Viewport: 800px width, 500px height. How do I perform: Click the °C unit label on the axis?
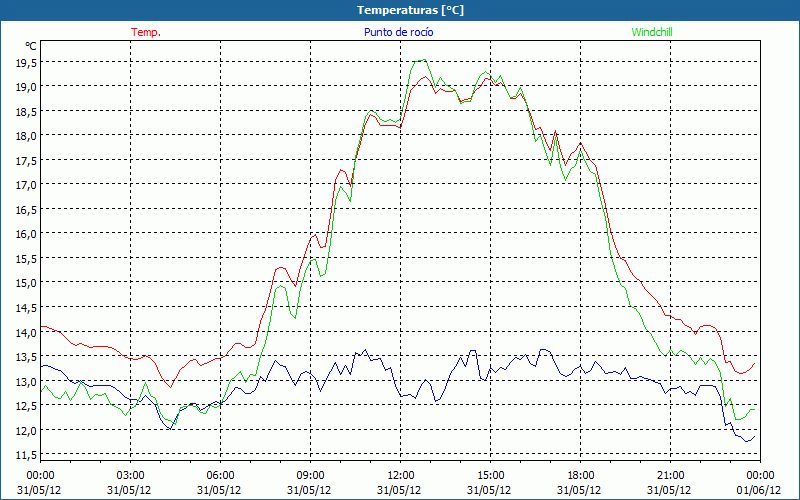point(31,46)
